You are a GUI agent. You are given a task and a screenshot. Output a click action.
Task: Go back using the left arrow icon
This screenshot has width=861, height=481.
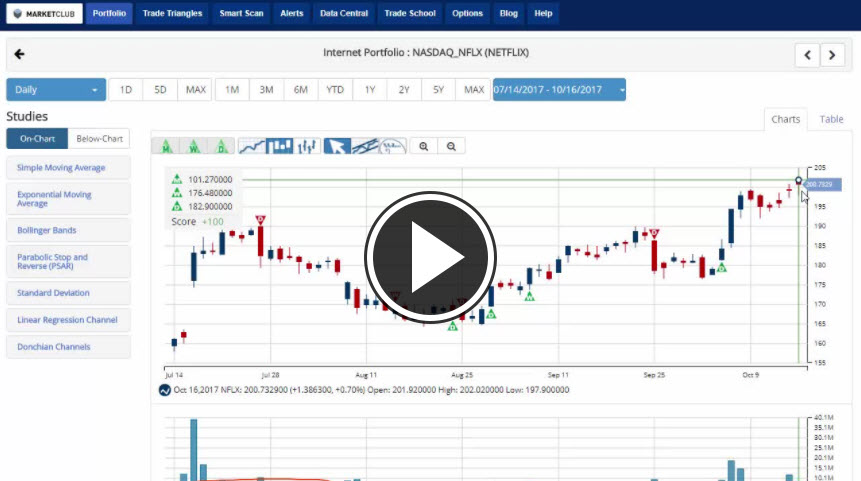20,55
